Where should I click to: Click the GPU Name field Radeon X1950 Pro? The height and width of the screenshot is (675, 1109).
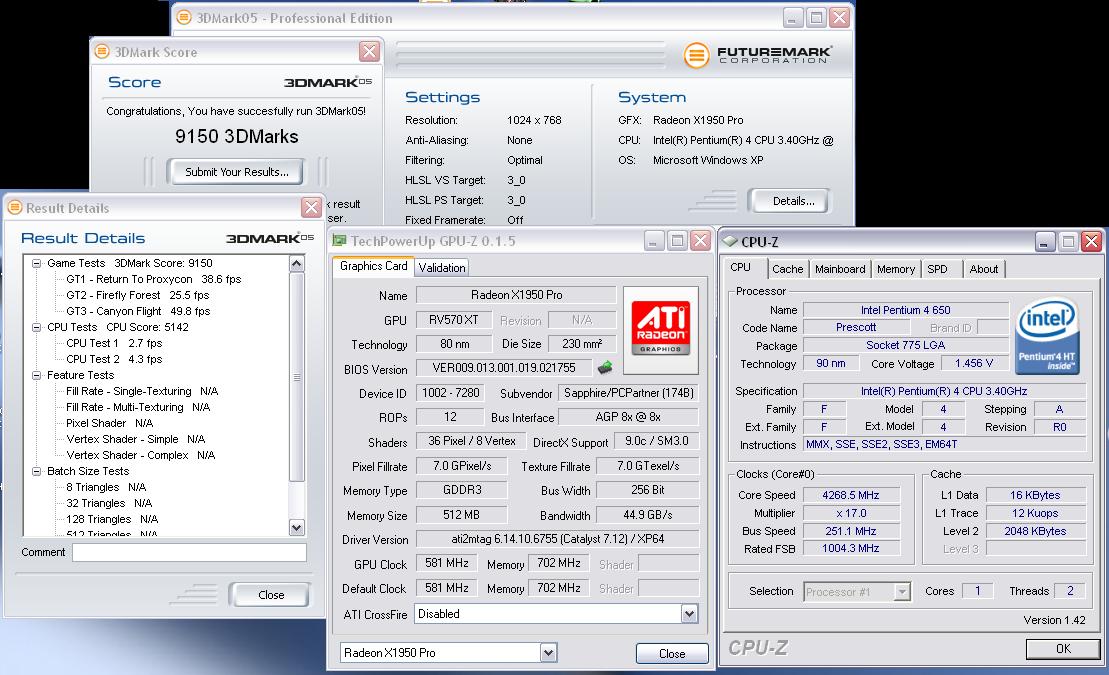pyautogui.click(x=516, y=294)
